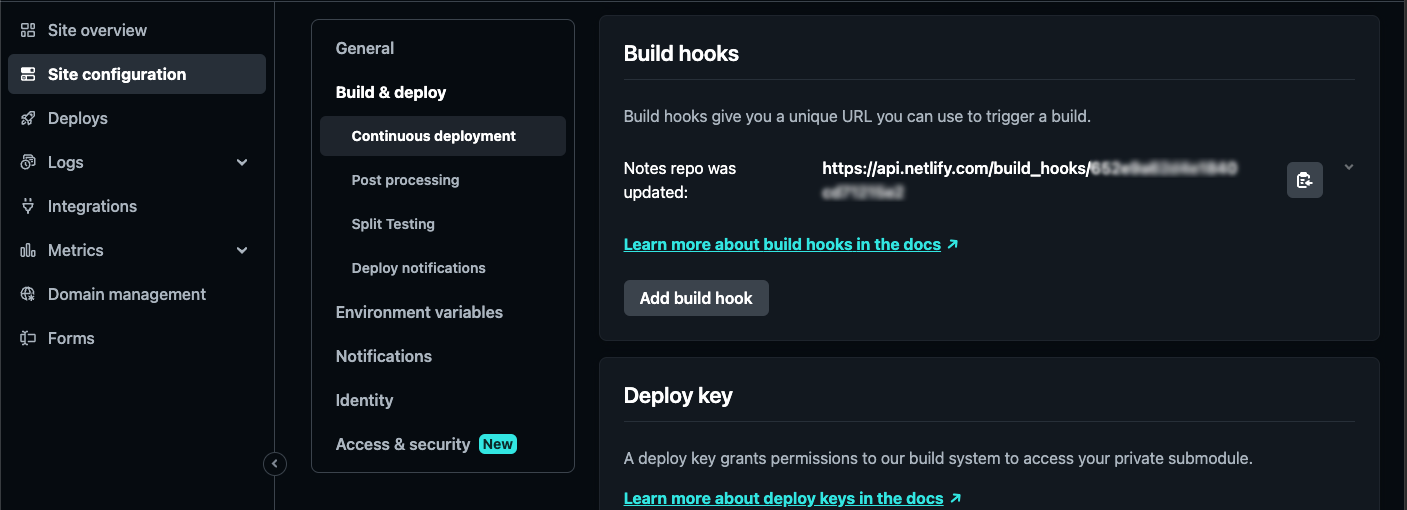Select Continuous deployment subsection
Screen dimensions: 1407x510
(x=443, y=136)
